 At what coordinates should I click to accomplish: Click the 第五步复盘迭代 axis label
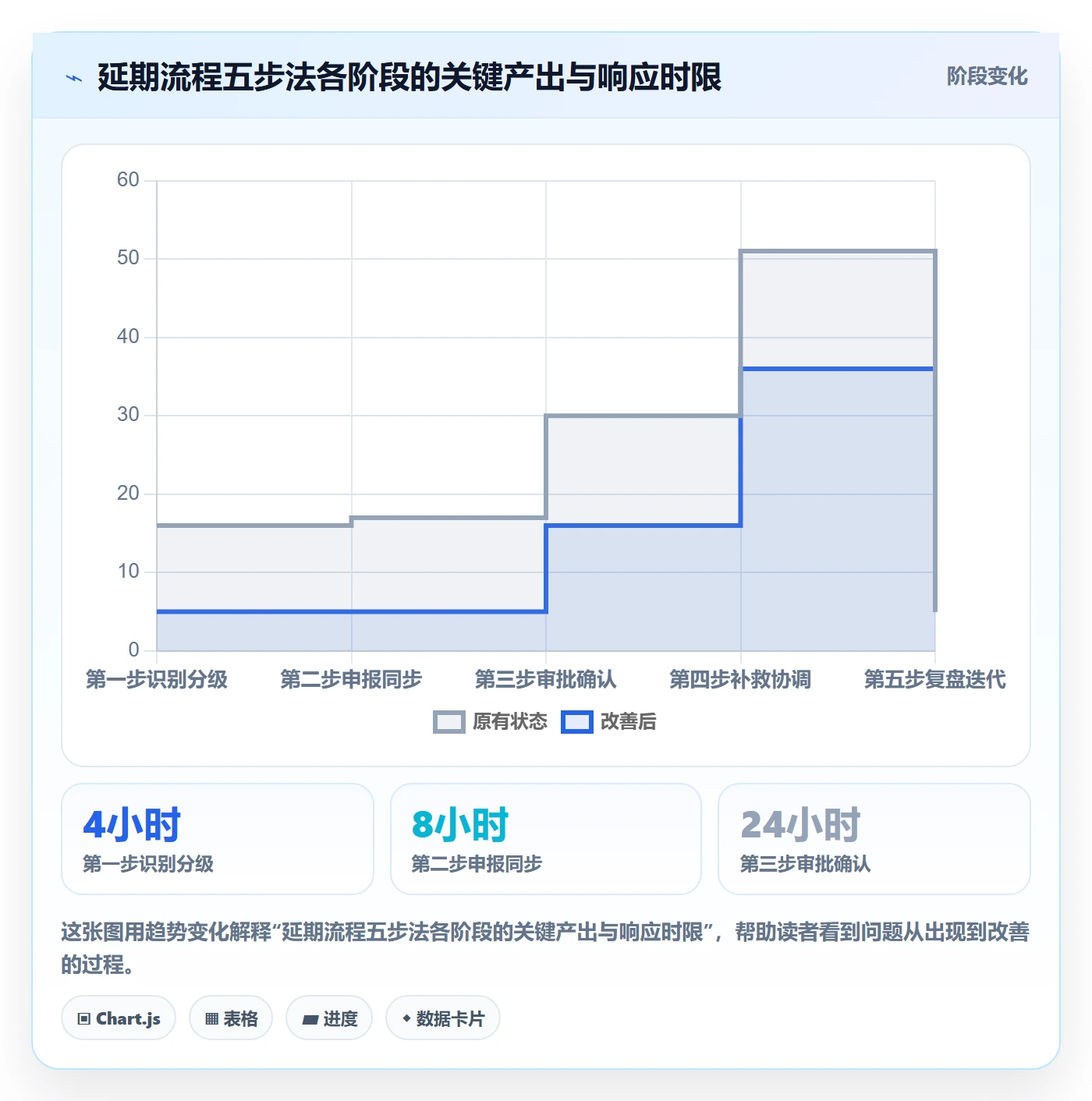pyautogui.click(x=935, y=679)
